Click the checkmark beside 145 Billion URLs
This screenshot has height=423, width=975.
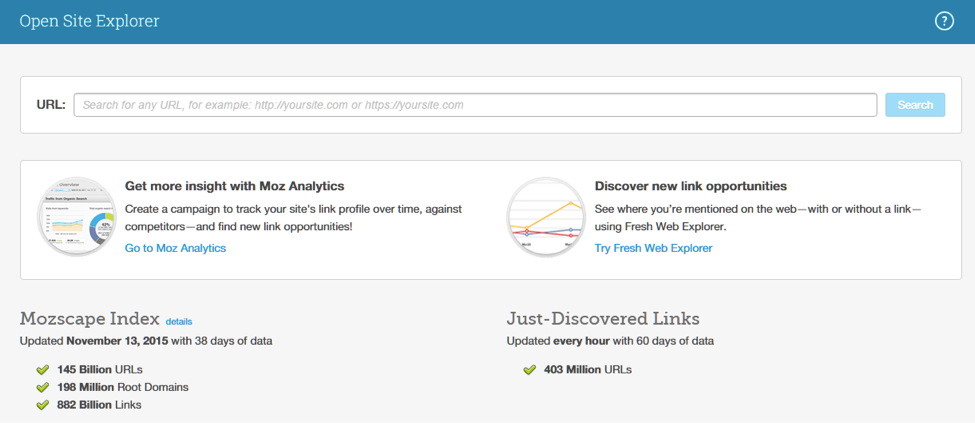click(43, 370)
